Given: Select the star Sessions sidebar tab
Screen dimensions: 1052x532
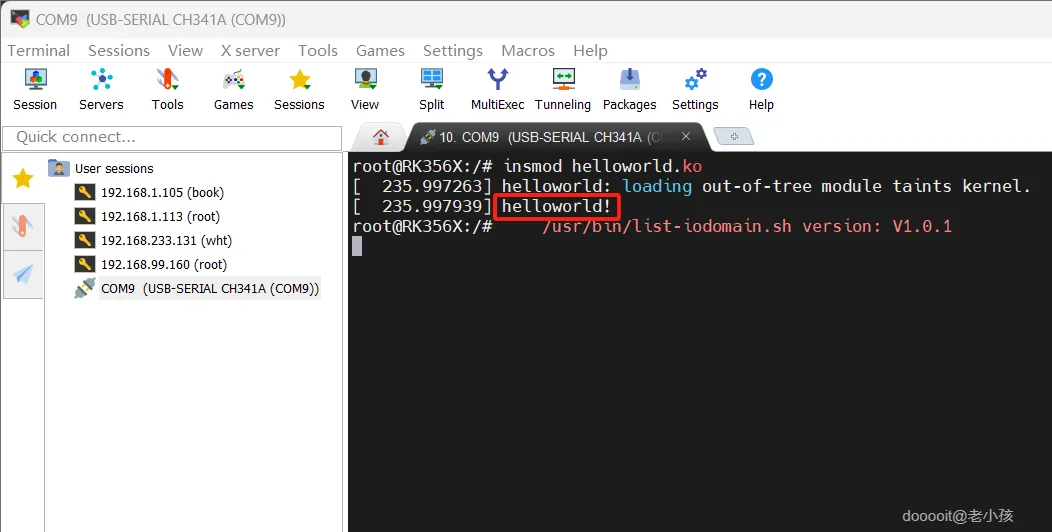Looking at the screenshot, I should pos(23,178).
